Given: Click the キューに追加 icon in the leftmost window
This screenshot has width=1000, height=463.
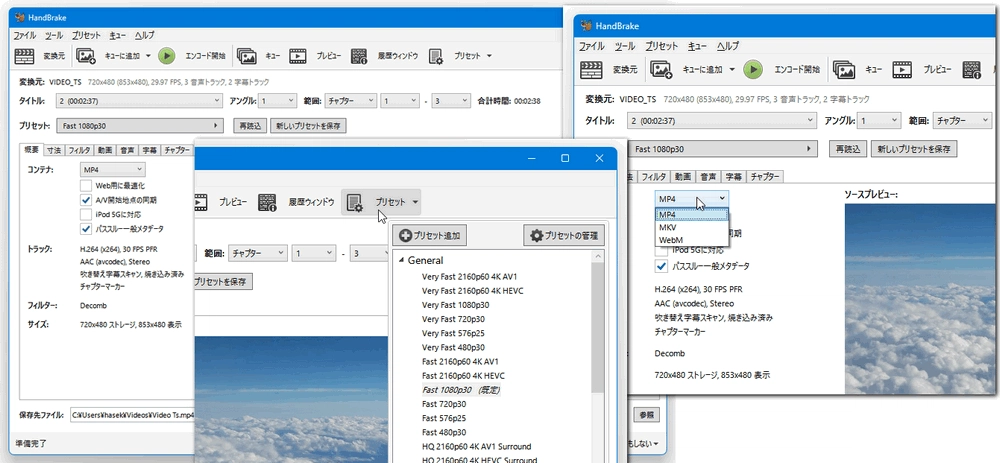Looking at the screenshot, I should pos(86,56).
